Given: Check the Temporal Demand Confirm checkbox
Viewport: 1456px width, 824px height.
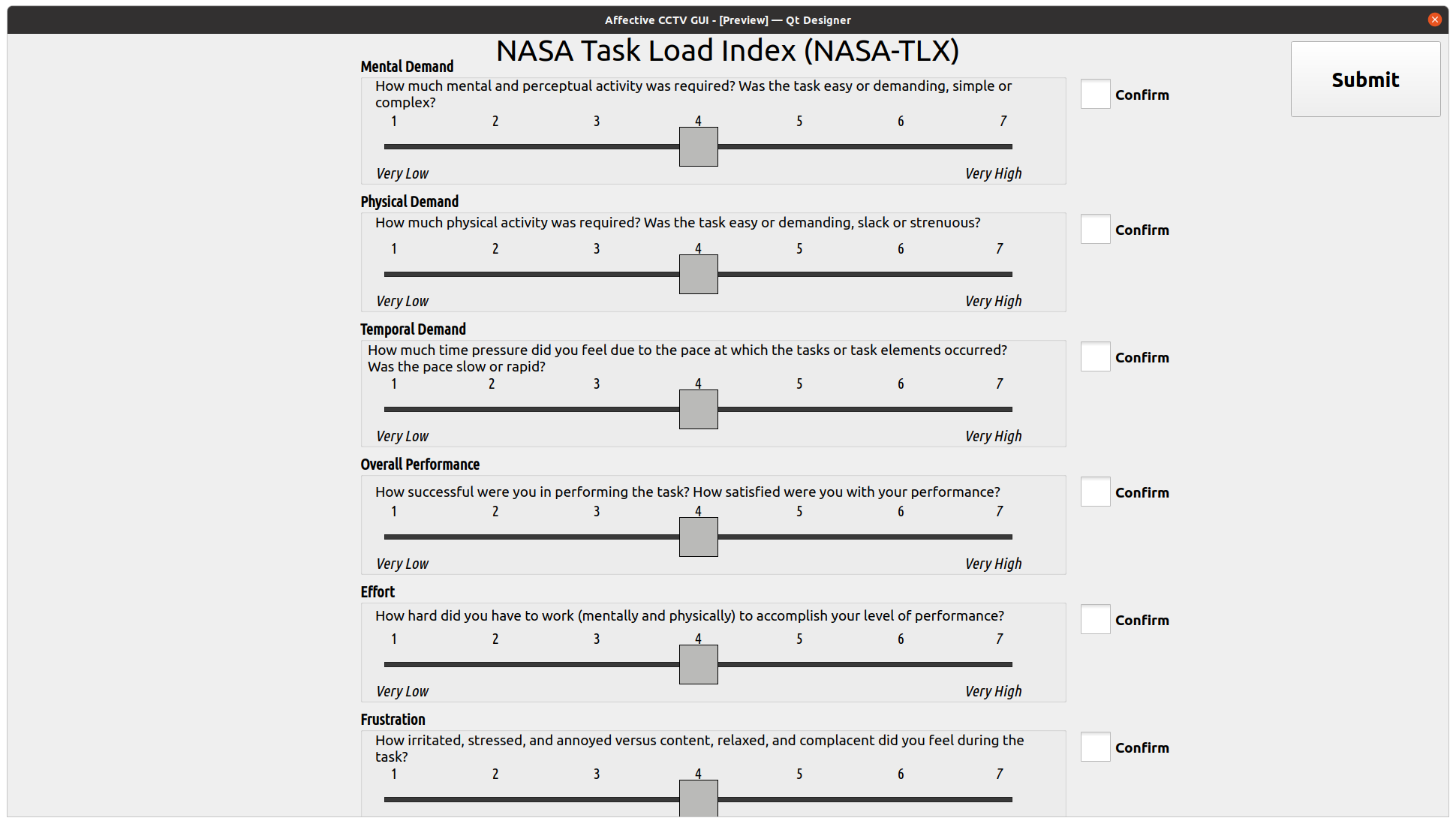Looking at the screenshot, I should point(1095,356).
